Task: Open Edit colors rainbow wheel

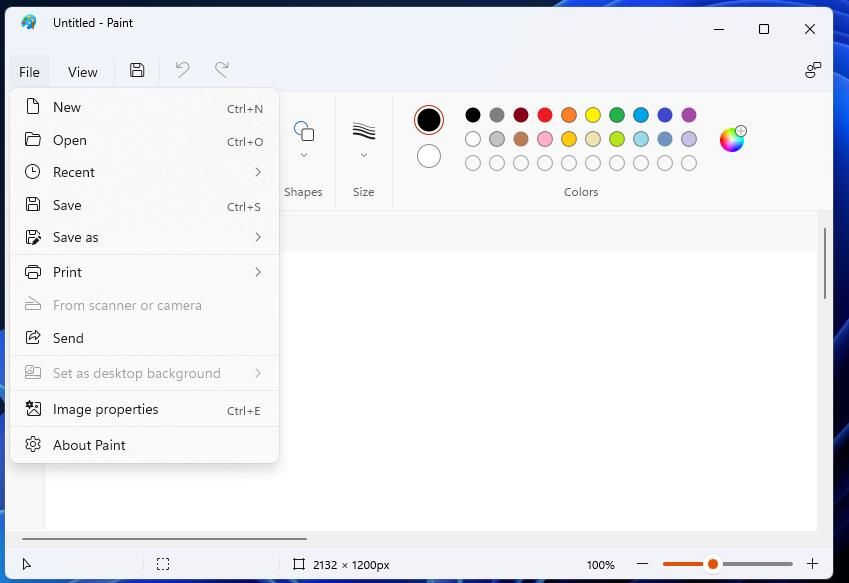Action: click(733, 139)
